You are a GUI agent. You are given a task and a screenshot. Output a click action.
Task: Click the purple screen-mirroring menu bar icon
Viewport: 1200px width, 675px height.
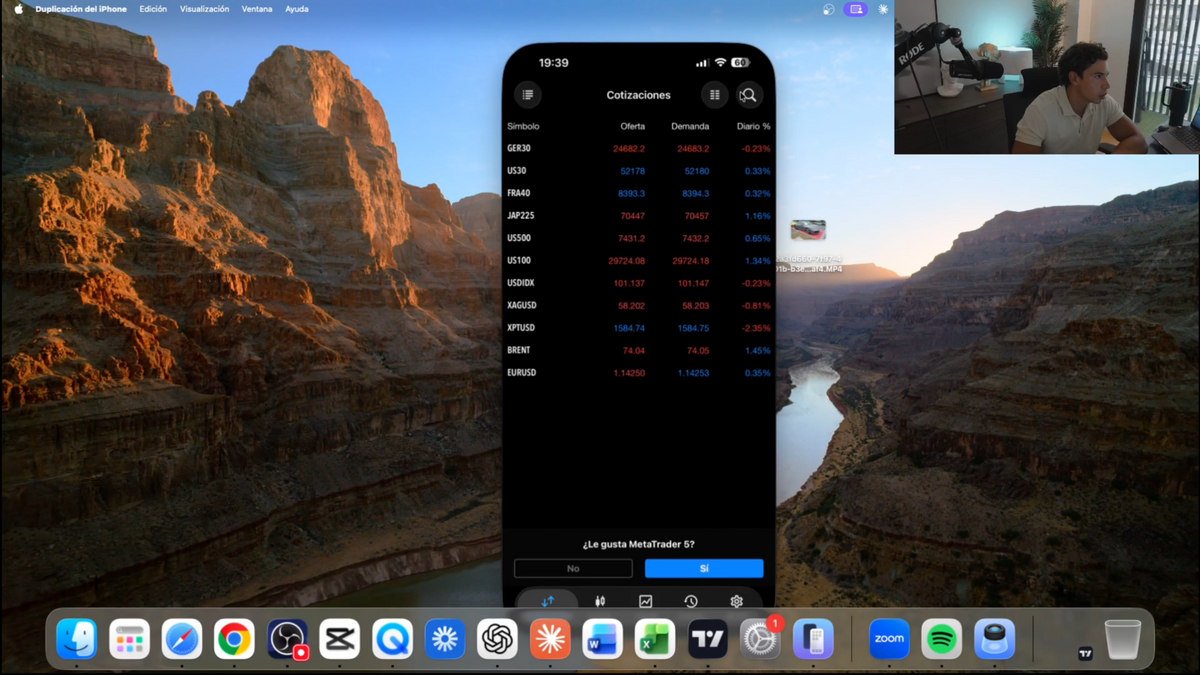855,9
